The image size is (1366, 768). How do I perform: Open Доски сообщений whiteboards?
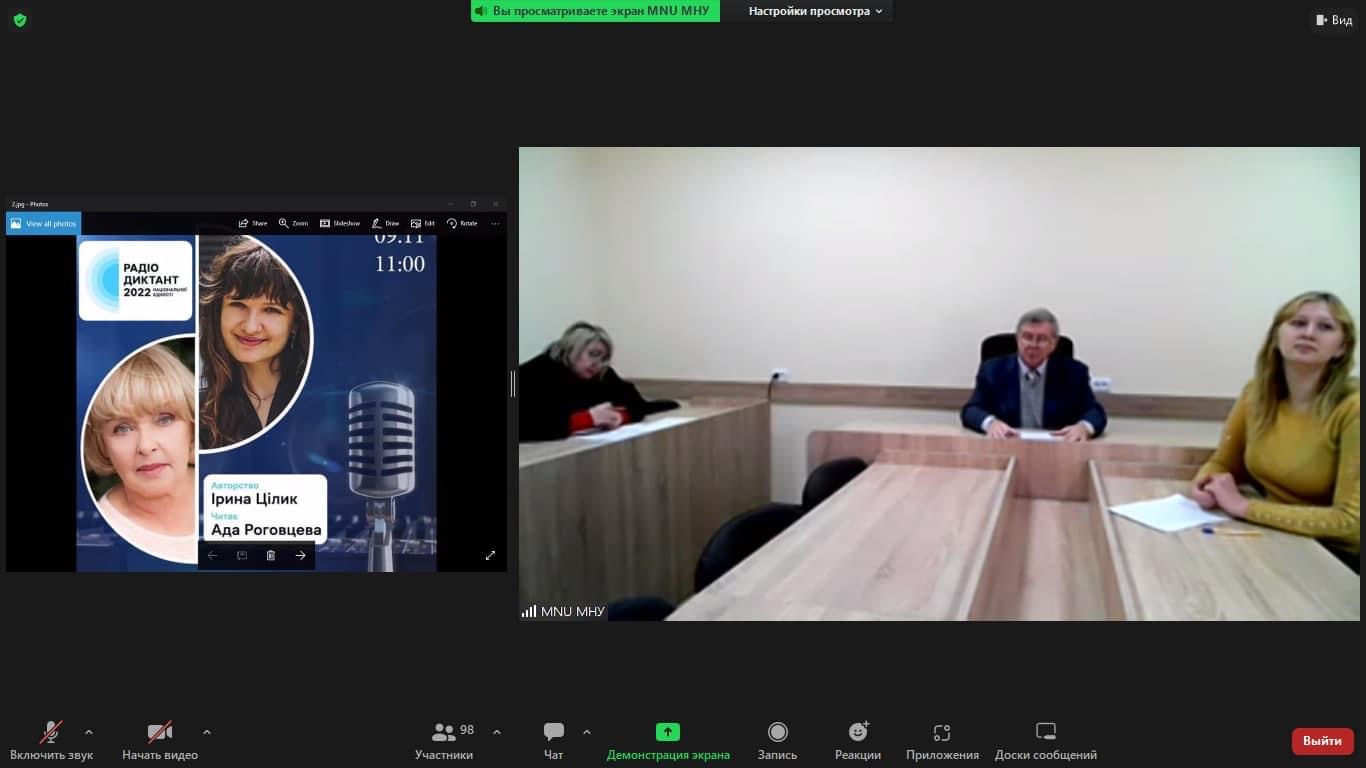click(x=1045, y=741)
